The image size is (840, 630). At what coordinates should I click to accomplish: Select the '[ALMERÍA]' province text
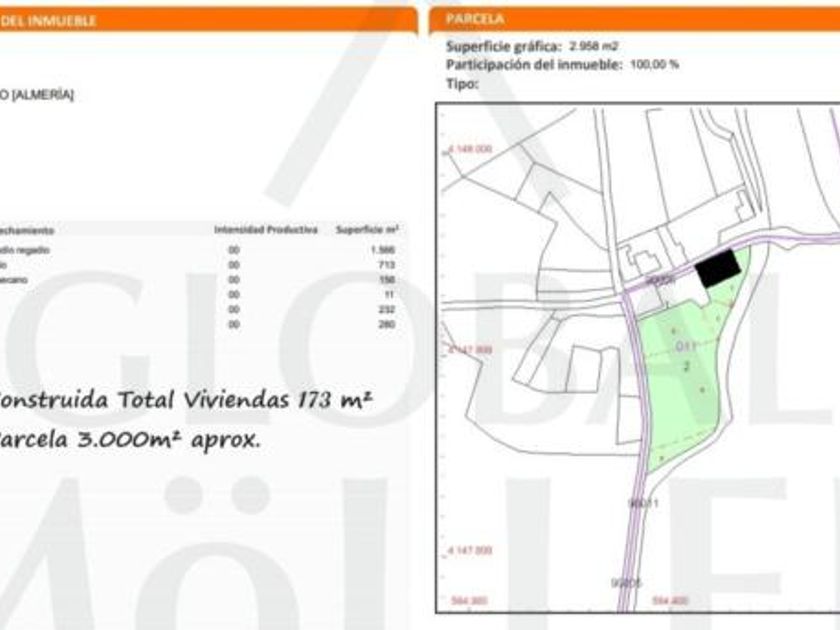pos(43,95)
